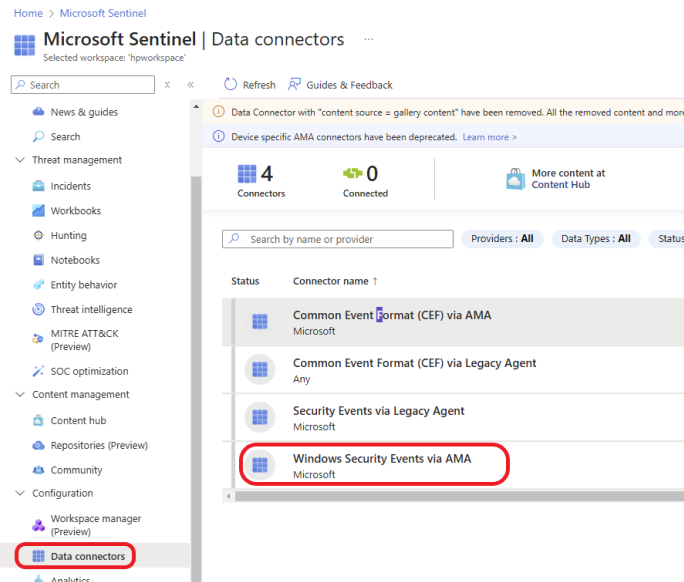684x582 pixels.
Task: Click the Incidents briefcase icon
Action: 38,186
